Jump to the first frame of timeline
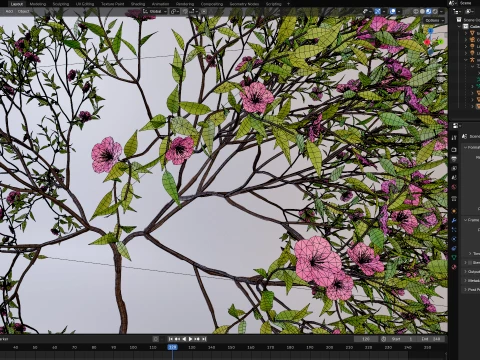The width and height of the screenshot is (480, 360). [171, 339]
